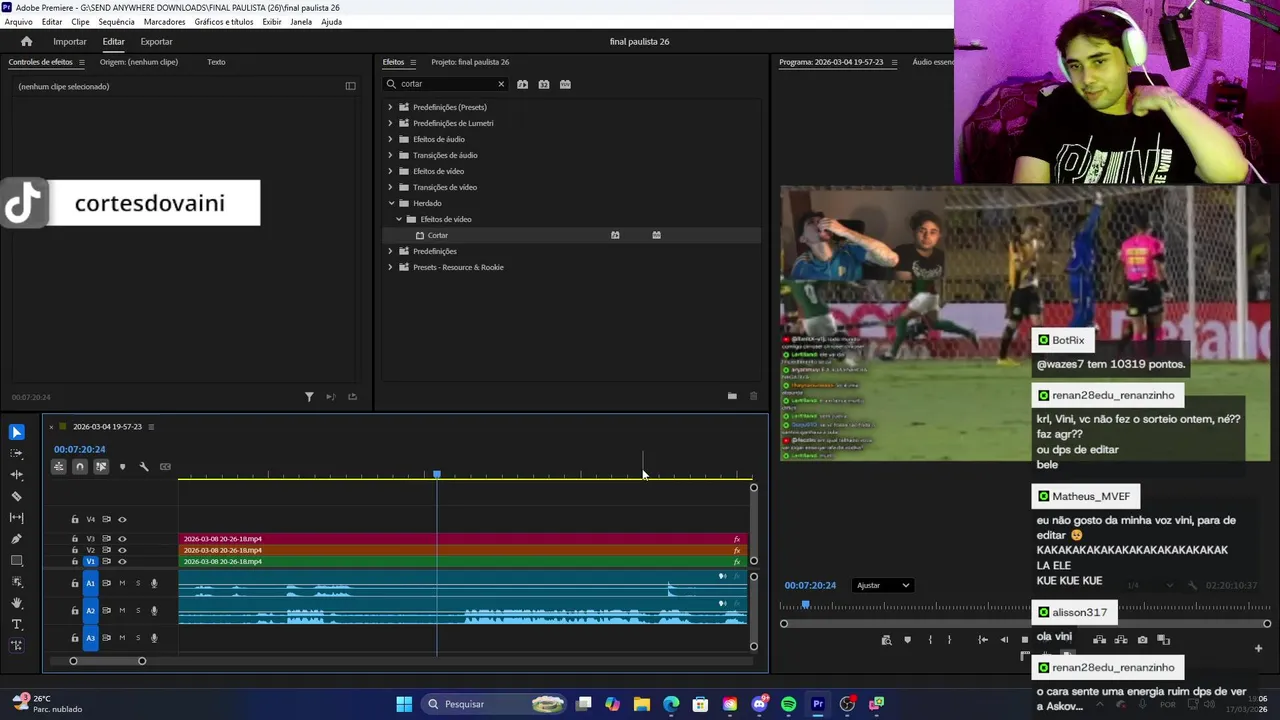Toggle Snap in Timeline magnet button

[80, 467]
